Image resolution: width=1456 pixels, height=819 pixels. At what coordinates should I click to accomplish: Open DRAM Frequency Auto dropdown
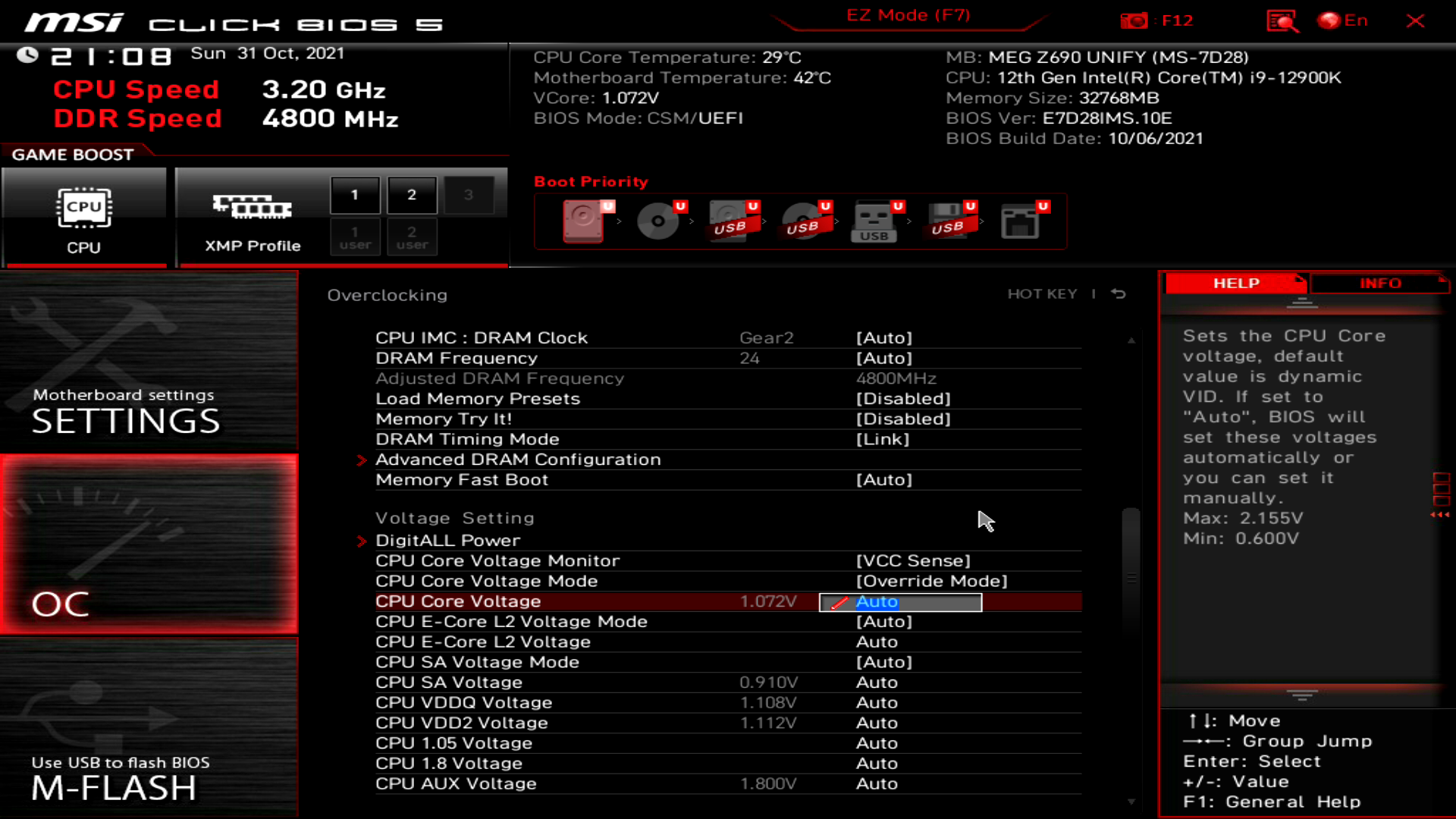coord(884,359)
